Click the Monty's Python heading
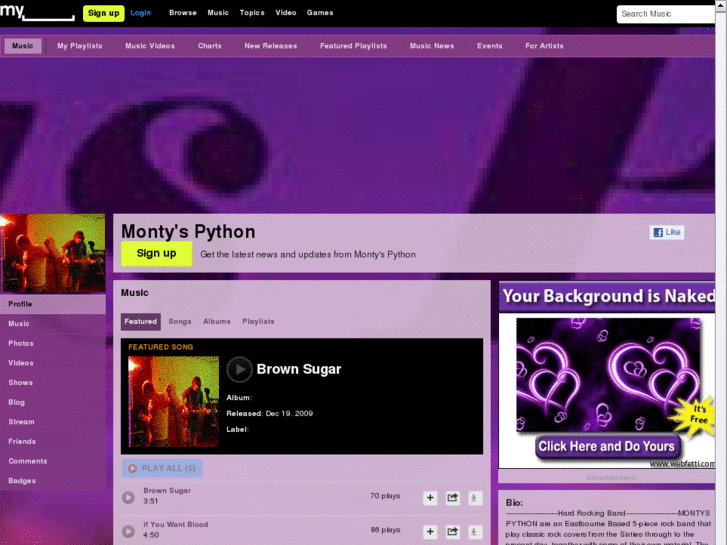 [x=188, y=231]
